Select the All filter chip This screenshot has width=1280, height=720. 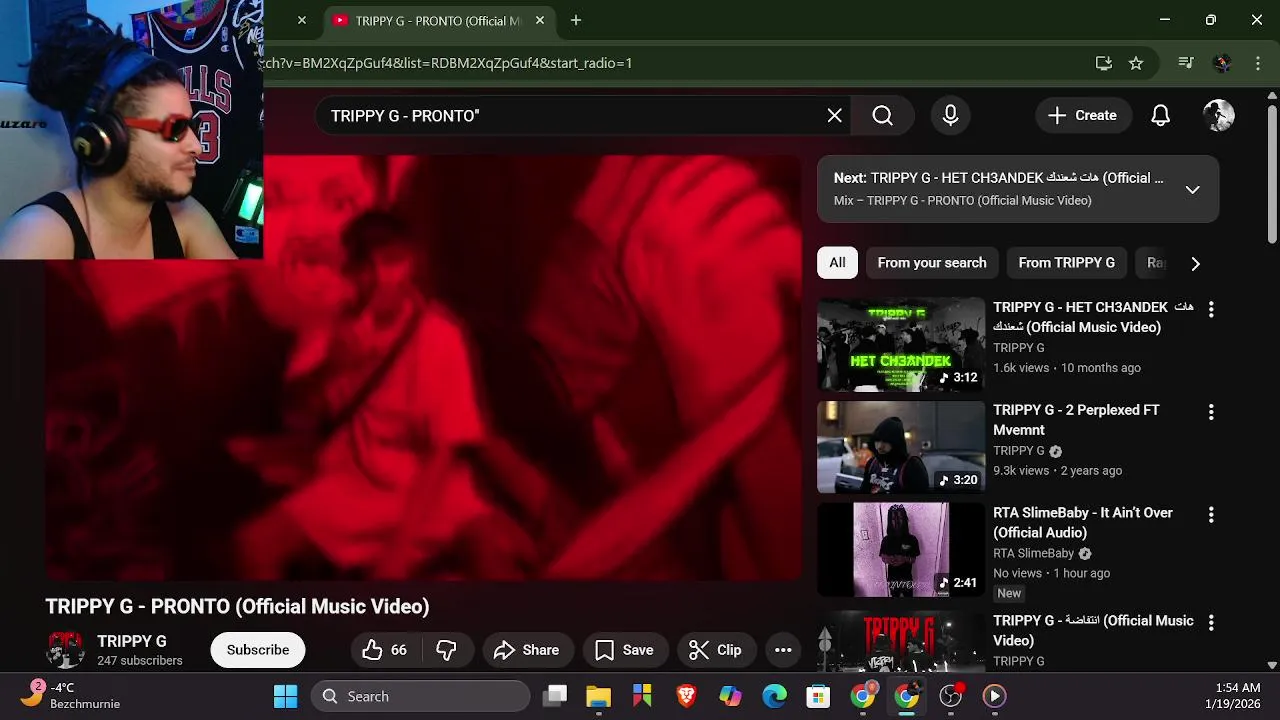click(x=837, y=263)
